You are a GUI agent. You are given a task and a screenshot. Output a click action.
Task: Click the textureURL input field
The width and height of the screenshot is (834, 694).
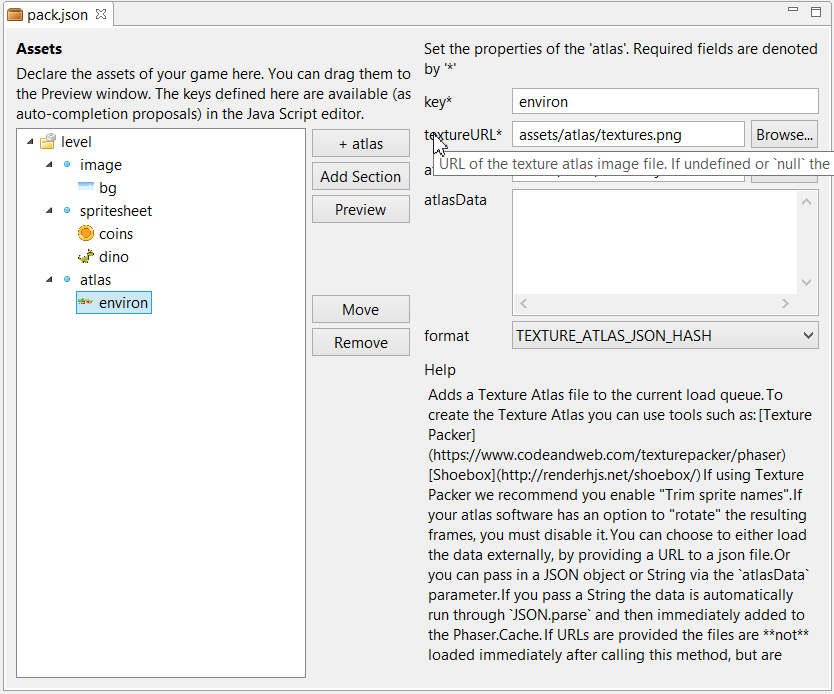click(x=628, y=135)
